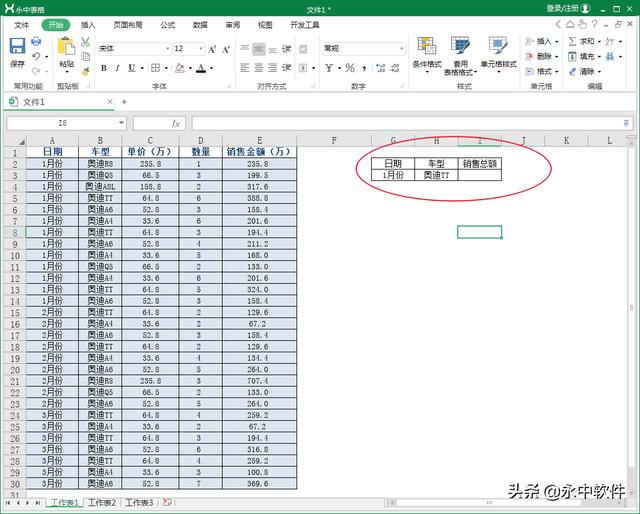640x514 pixels.
Task: Click the redo arrow icon
Action: coord(36,71)
